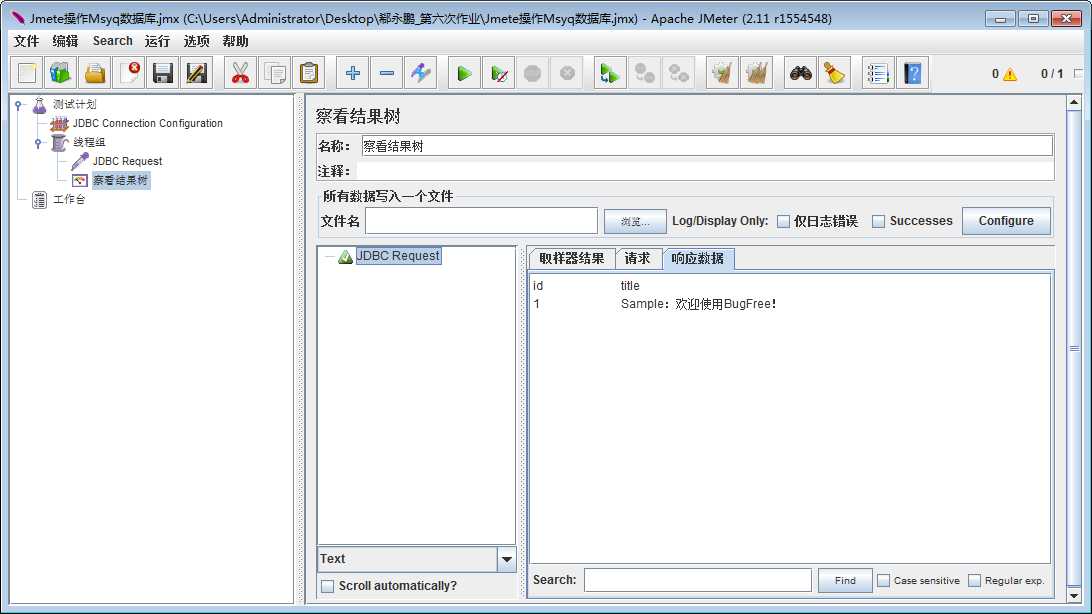Select JDBC Connection Configuration in tree
The image size is (1092, 614).
148,123
